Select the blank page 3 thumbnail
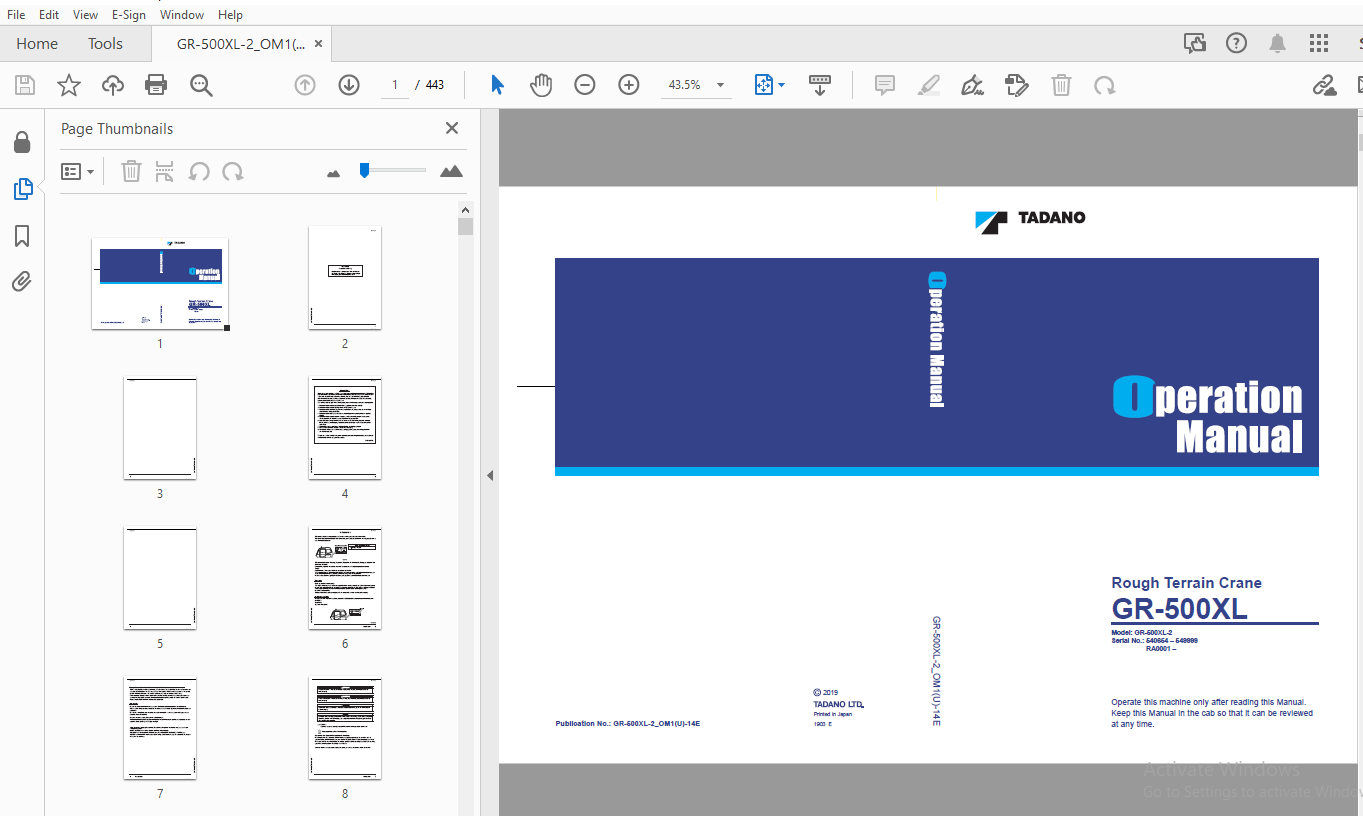The image size is (1363, 816). [160, 428]
